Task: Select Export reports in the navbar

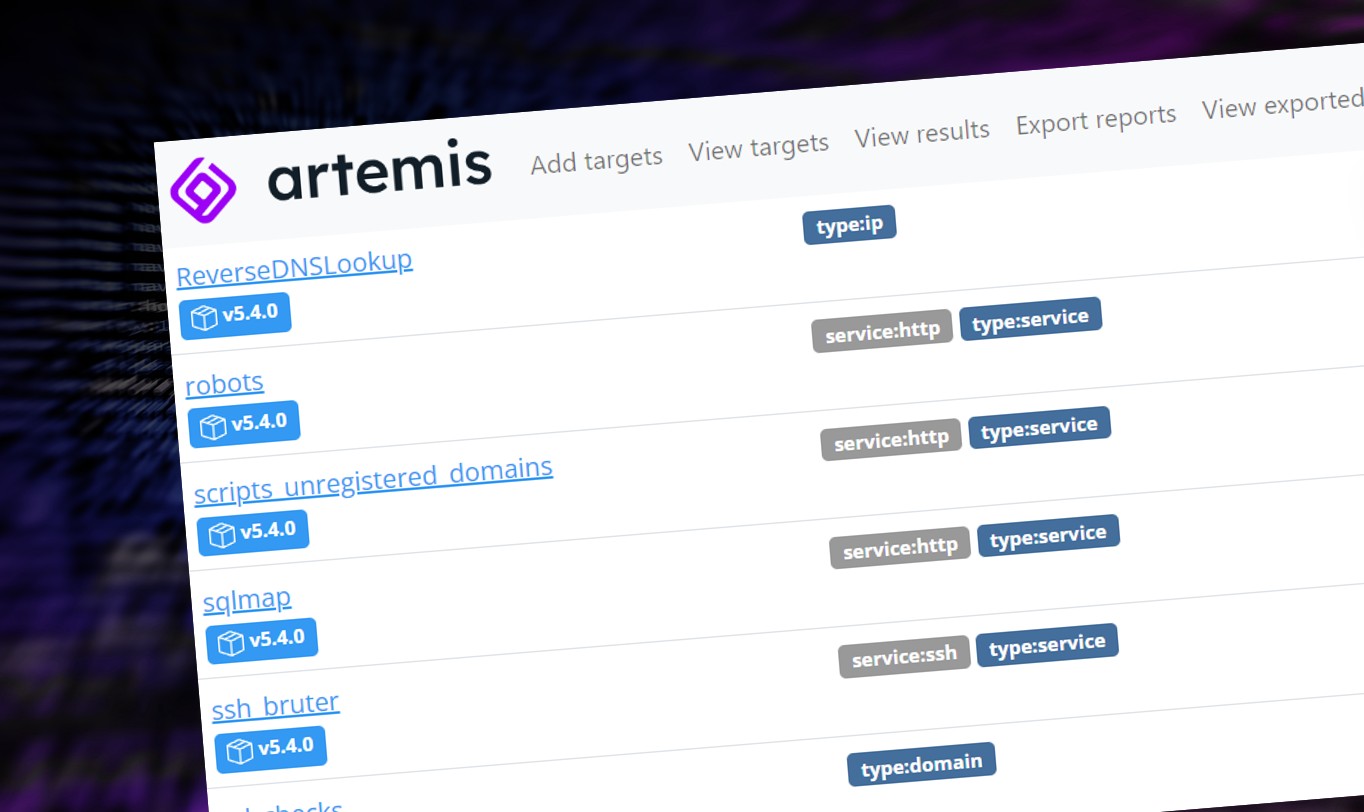Action: [x=1095, y=119]
